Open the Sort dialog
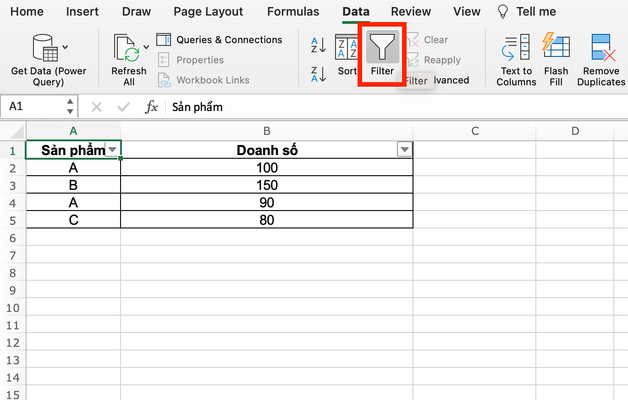Viewport: 628px width, 400px height. point(346,55)
